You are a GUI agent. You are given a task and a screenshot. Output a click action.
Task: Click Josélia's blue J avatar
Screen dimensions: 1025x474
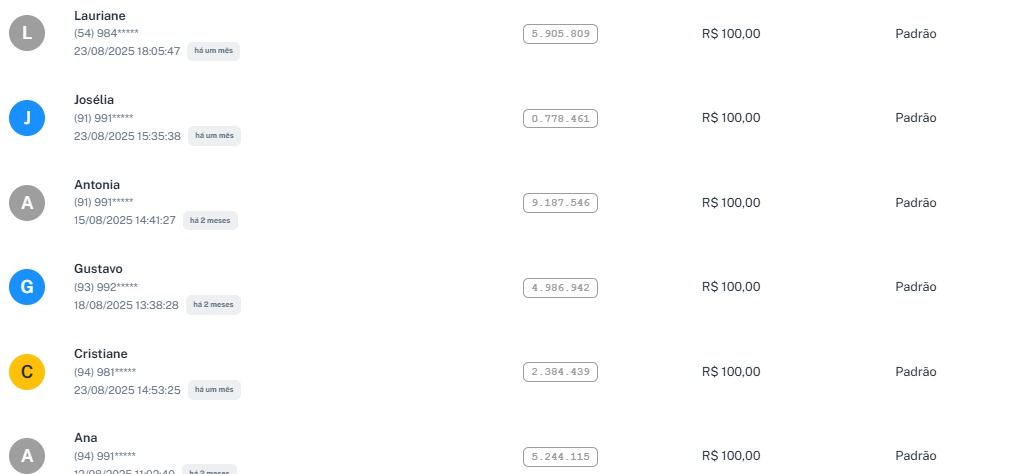27,118
